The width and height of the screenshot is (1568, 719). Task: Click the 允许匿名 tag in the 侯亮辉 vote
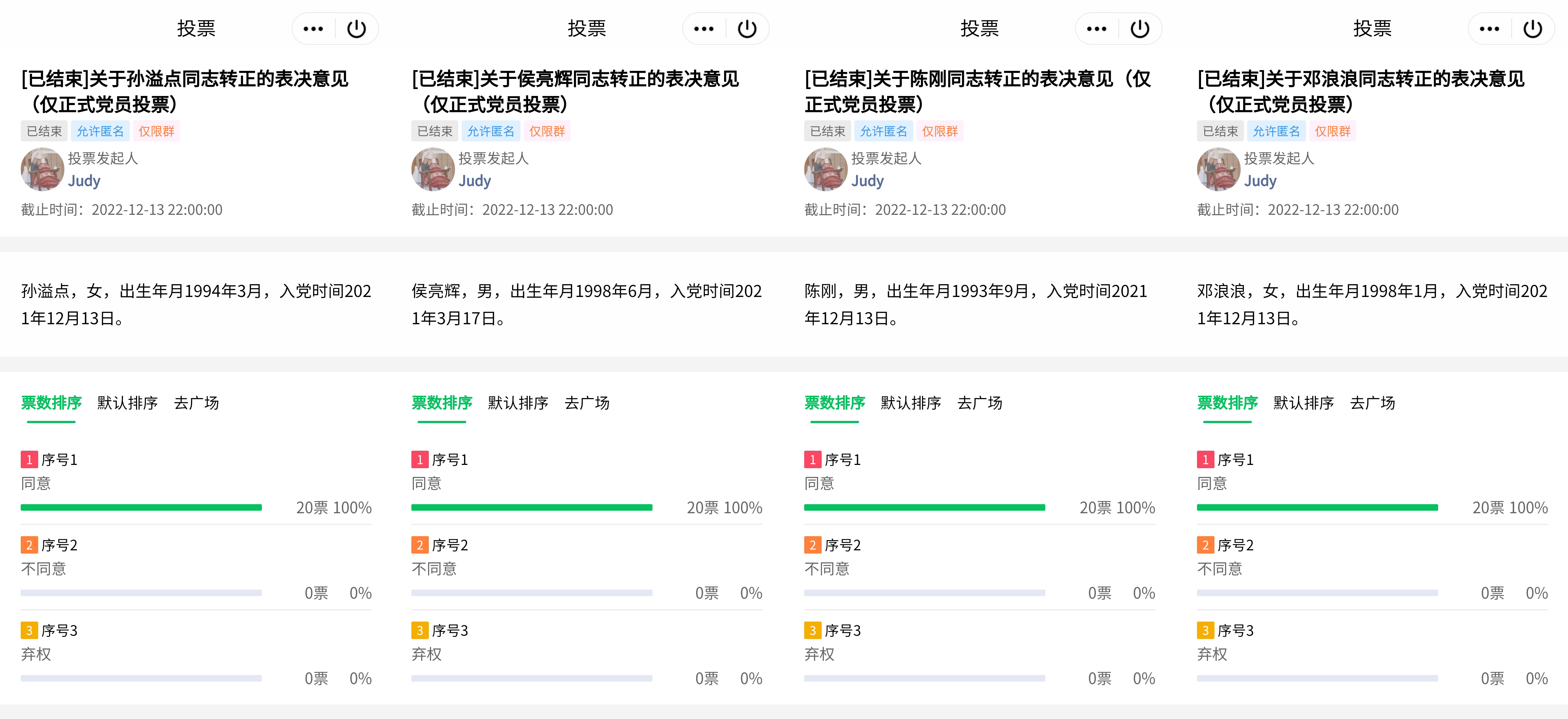[x=491, y=131]
